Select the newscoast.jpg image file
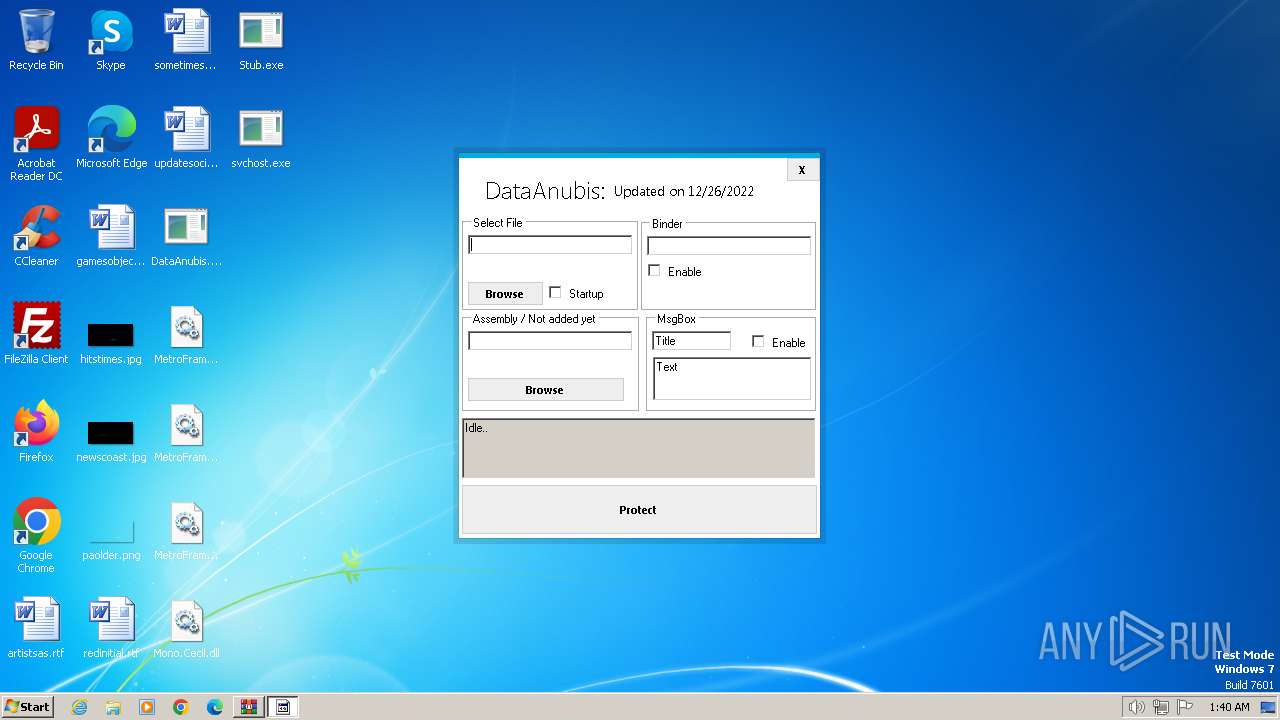The height and width of the screenshot is (720, 1280). coord(111,440)
